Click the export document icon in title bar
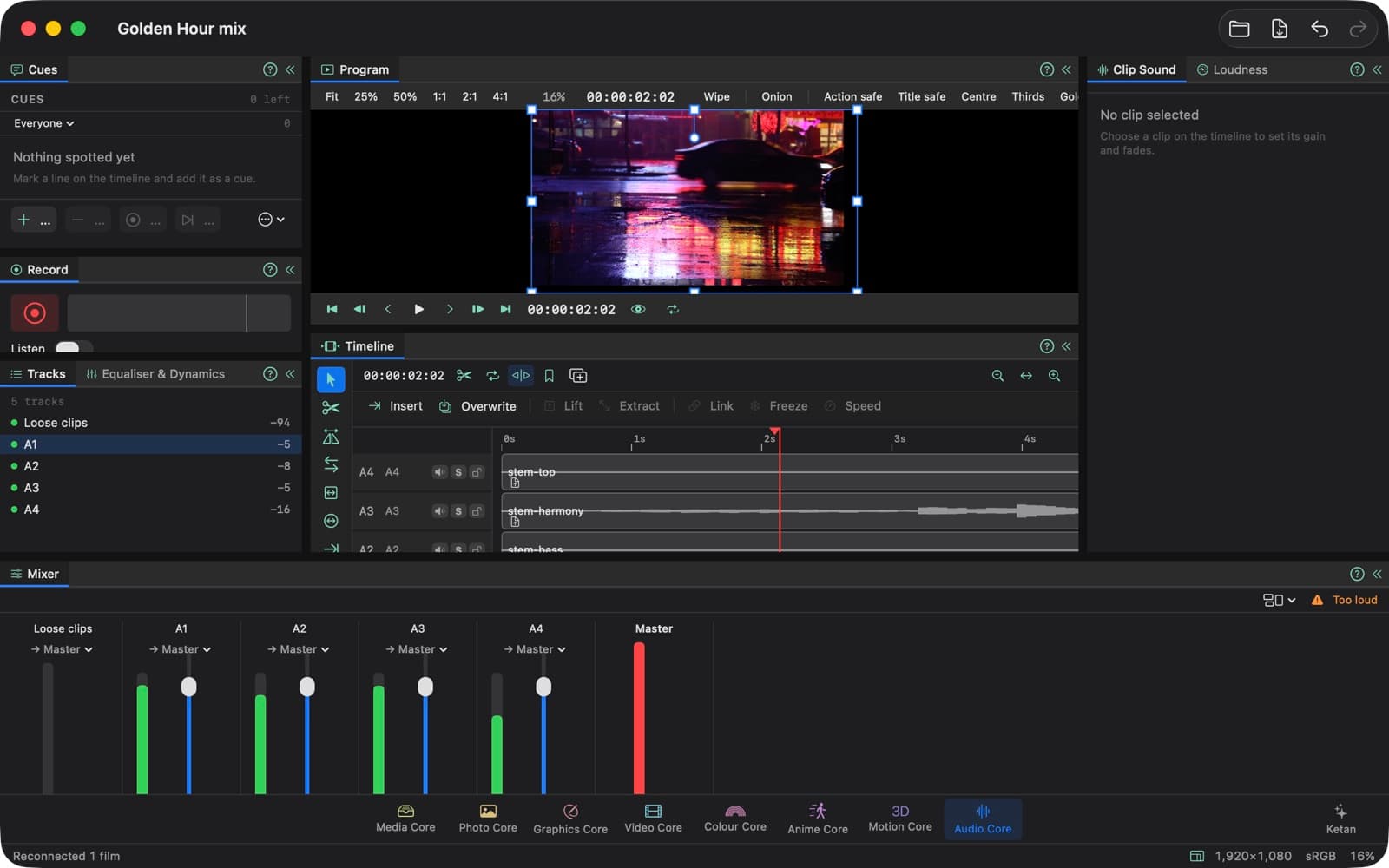The height and width of the screenshot is (868, 1389). 1280,29
